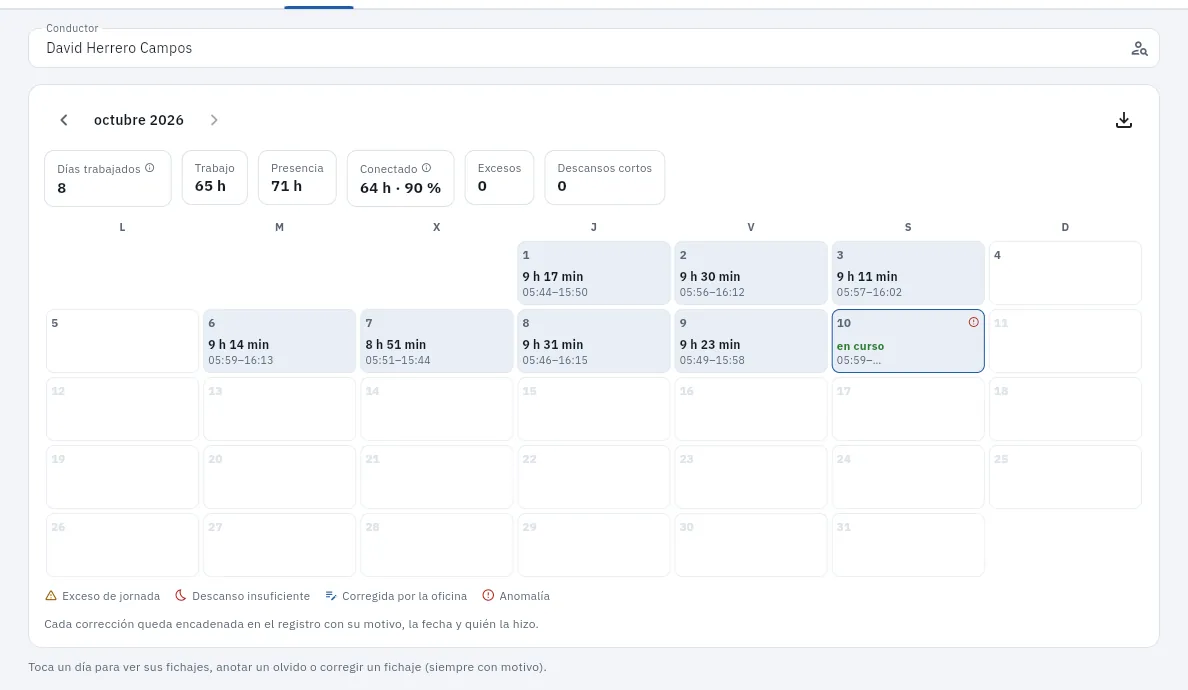The width and height of the screenshot is (1188, 690).
Task: Click the Descanso insuficiente legend label
Action: pos(251,596)
